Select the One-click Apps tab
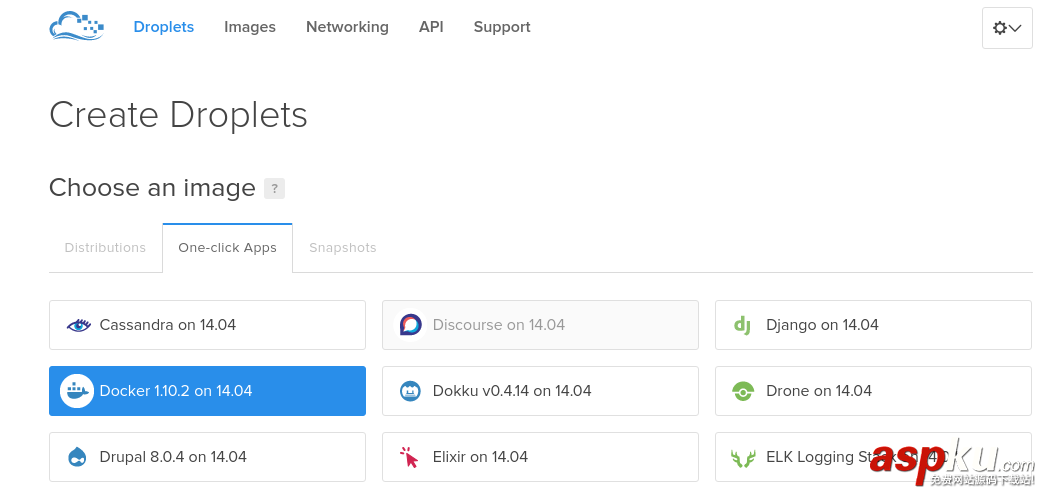This screenshot has height=492, width=1040. 227,248
